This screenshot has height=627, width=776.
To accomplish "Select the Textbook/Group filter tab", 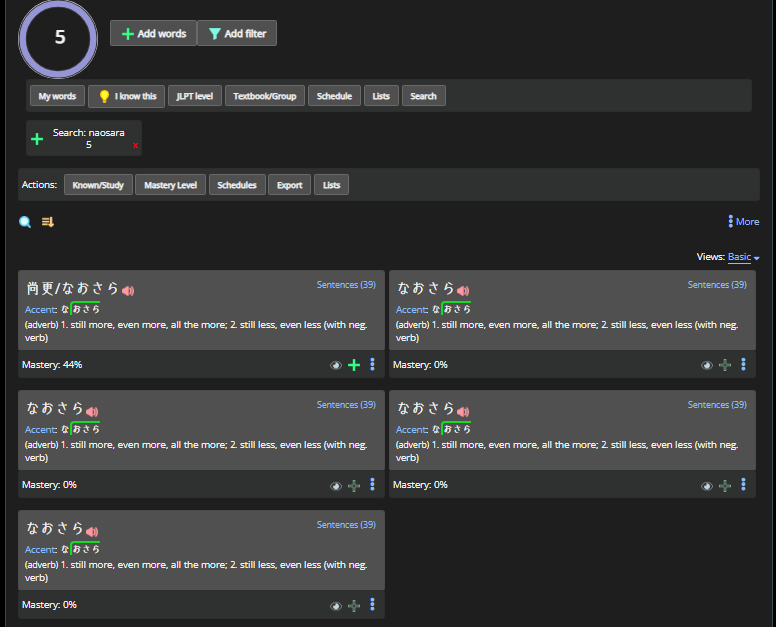I will point(264,96).
